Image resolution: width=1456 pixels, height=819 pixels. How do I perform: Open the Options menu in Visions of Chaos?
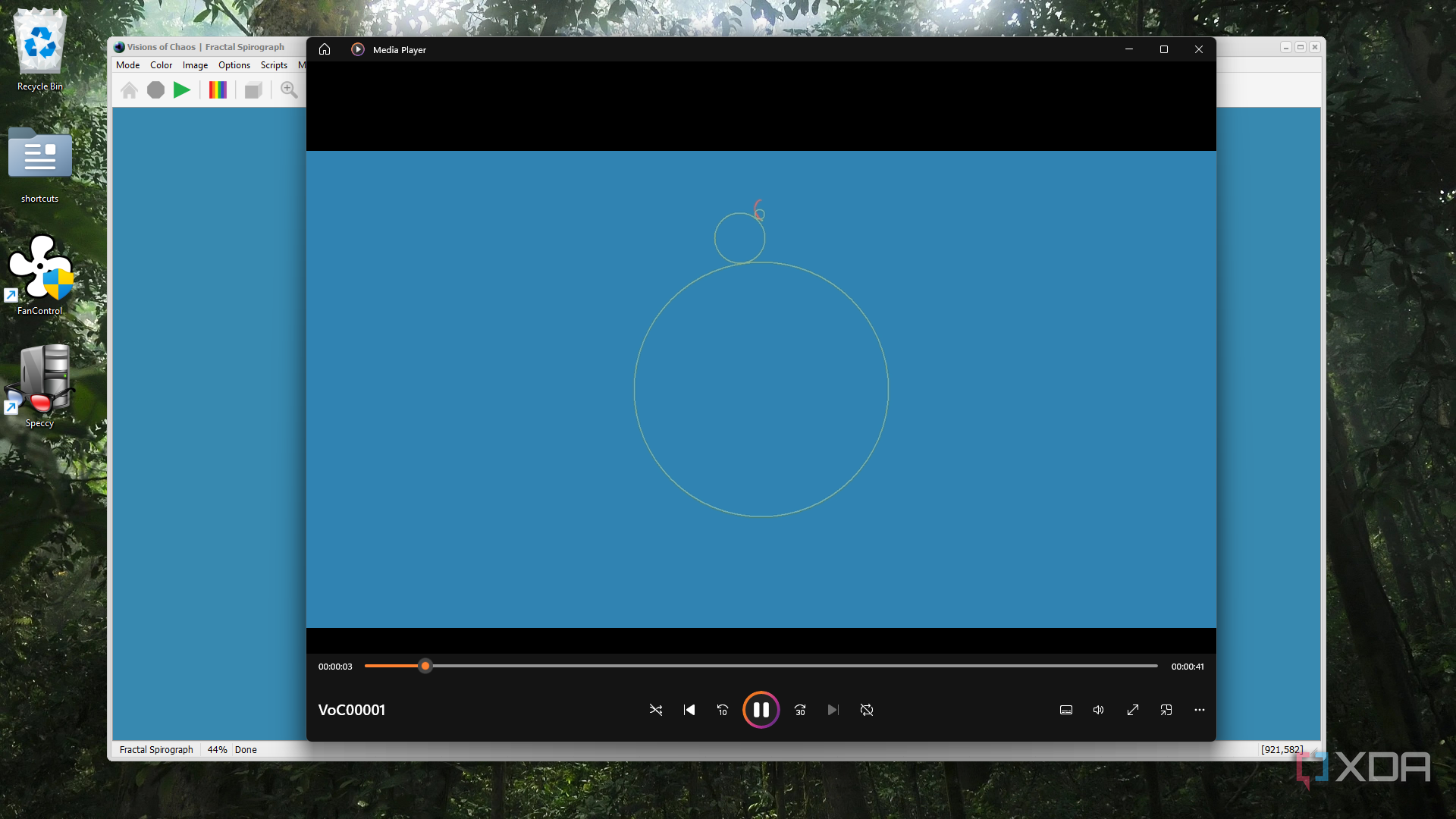(234, 65)
